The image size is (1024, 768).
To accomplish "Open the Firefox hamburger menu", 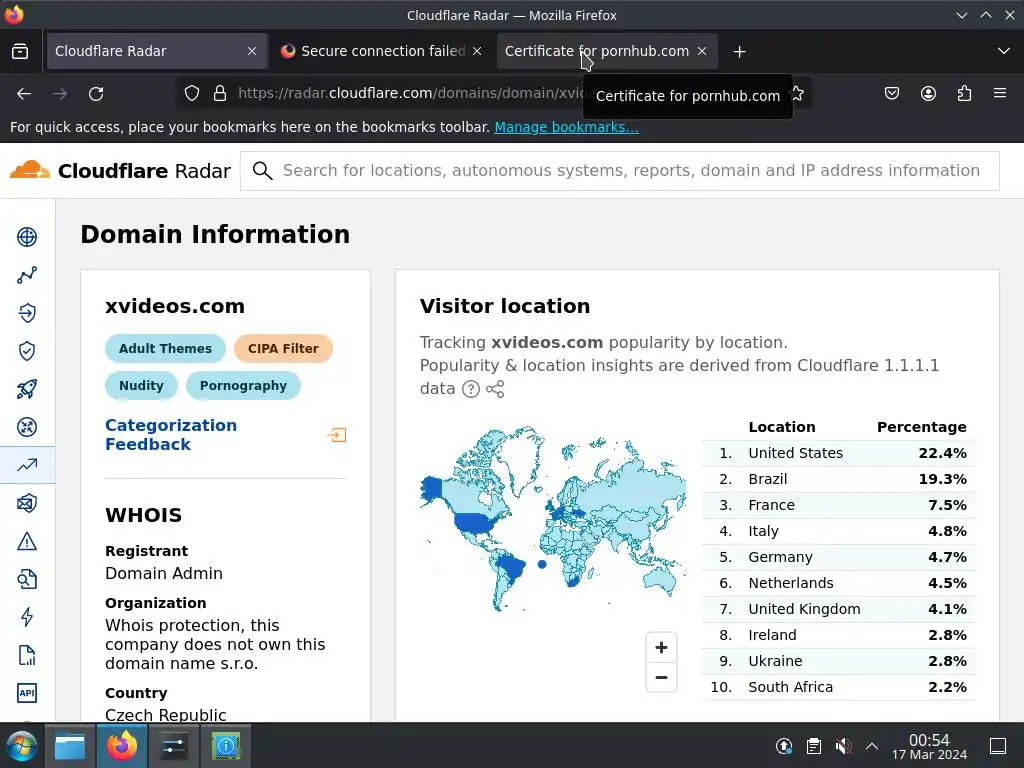I will point(1000,93).
